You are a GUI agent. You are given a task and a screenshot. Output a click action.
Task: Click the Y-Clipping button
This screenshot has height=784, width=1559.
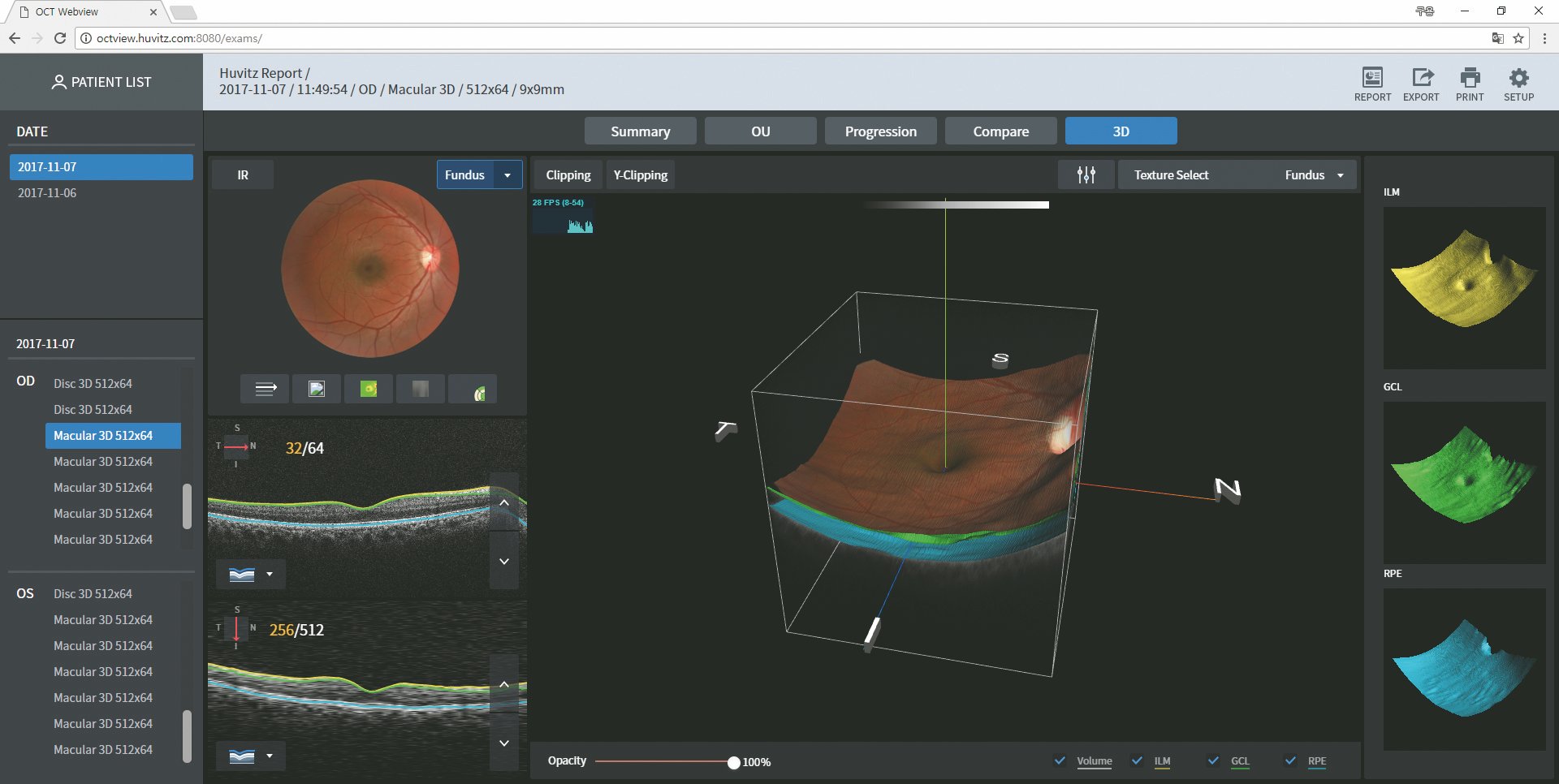[x=640, y=174]
